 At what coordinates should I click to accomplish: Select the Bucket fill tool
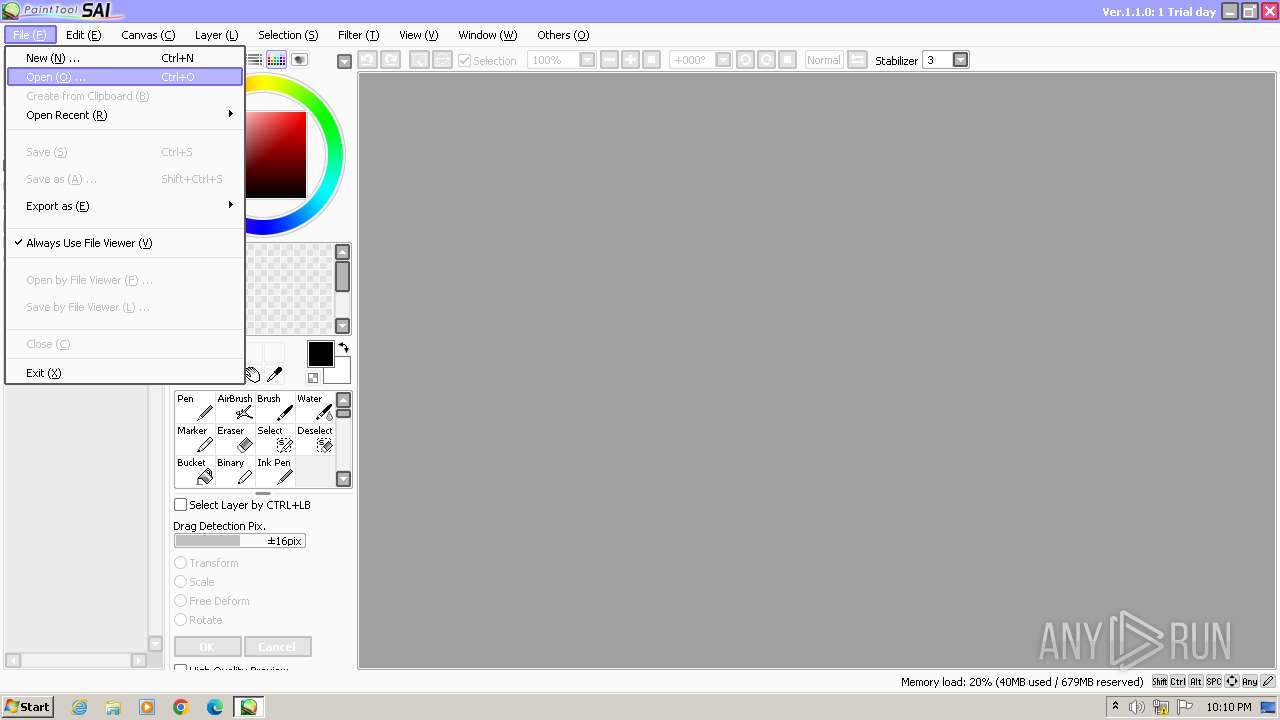tap(194, 471)
